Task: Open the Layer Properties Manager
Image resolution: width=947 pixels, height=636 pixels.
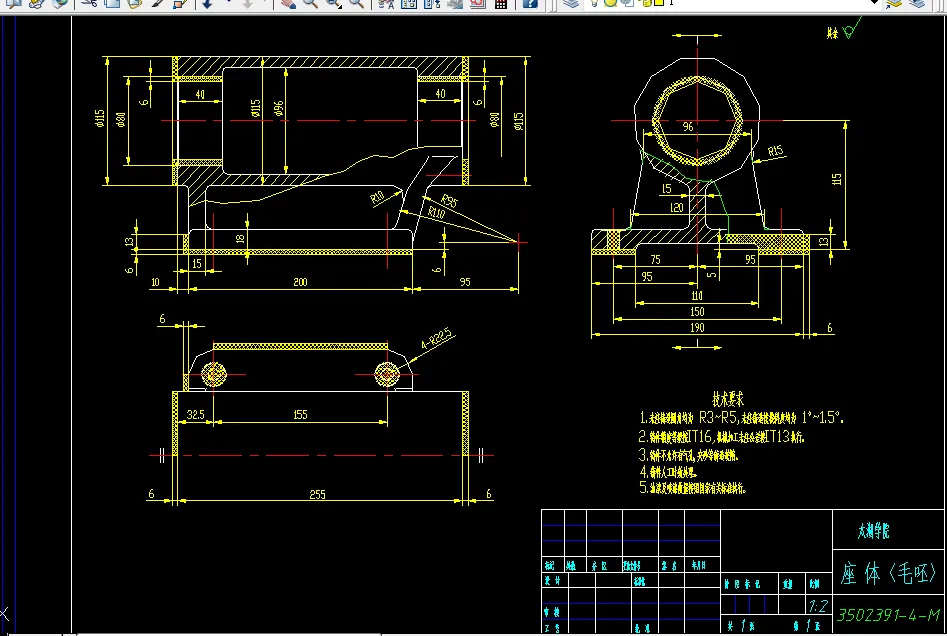Action: (570, 3)
